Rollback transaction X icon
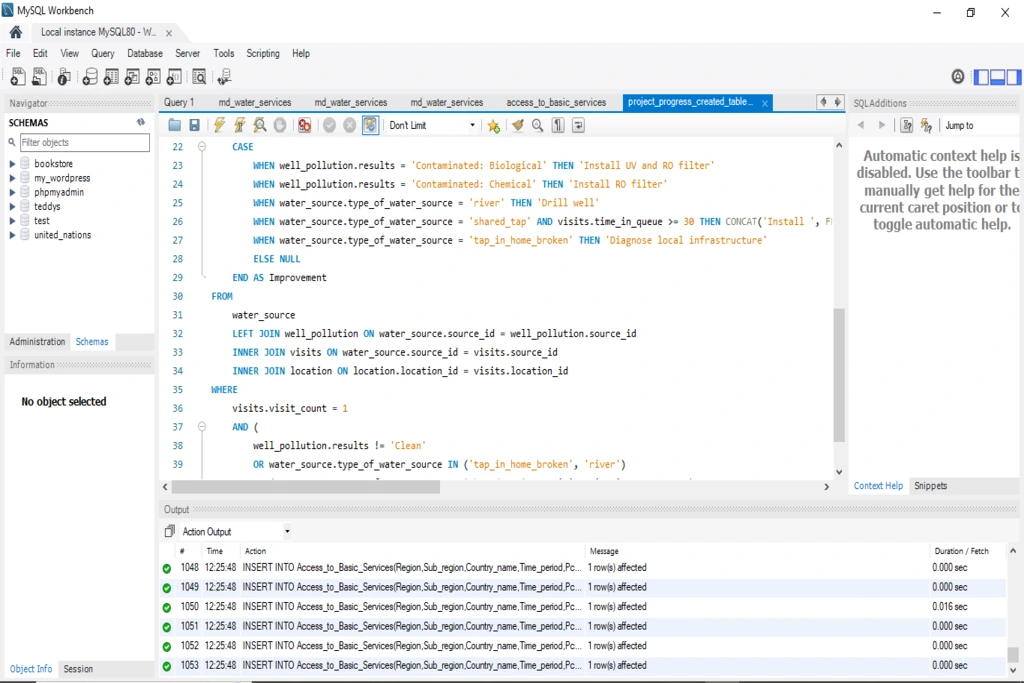Viewport: 1024px width, 683px height. click(x=350, y=125)
